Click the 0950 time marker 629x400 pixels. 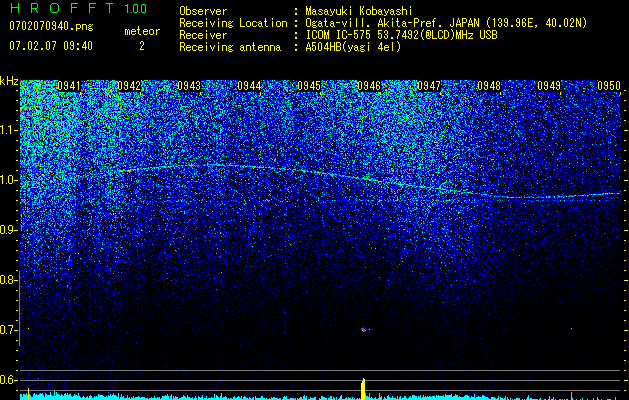coord(609,86)
